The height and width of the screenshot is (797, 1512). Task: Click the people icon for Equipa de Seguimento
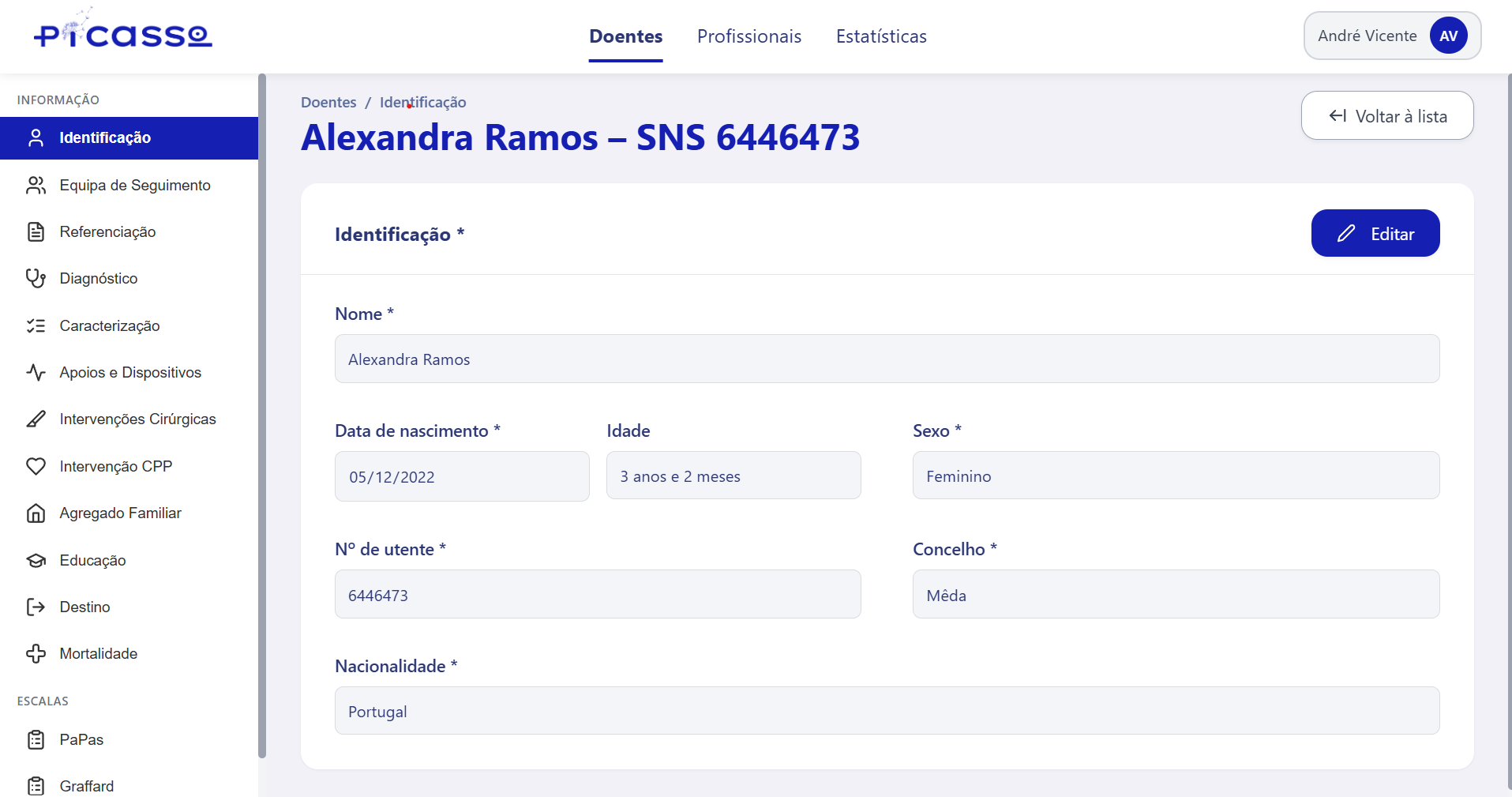click(36, 186)
